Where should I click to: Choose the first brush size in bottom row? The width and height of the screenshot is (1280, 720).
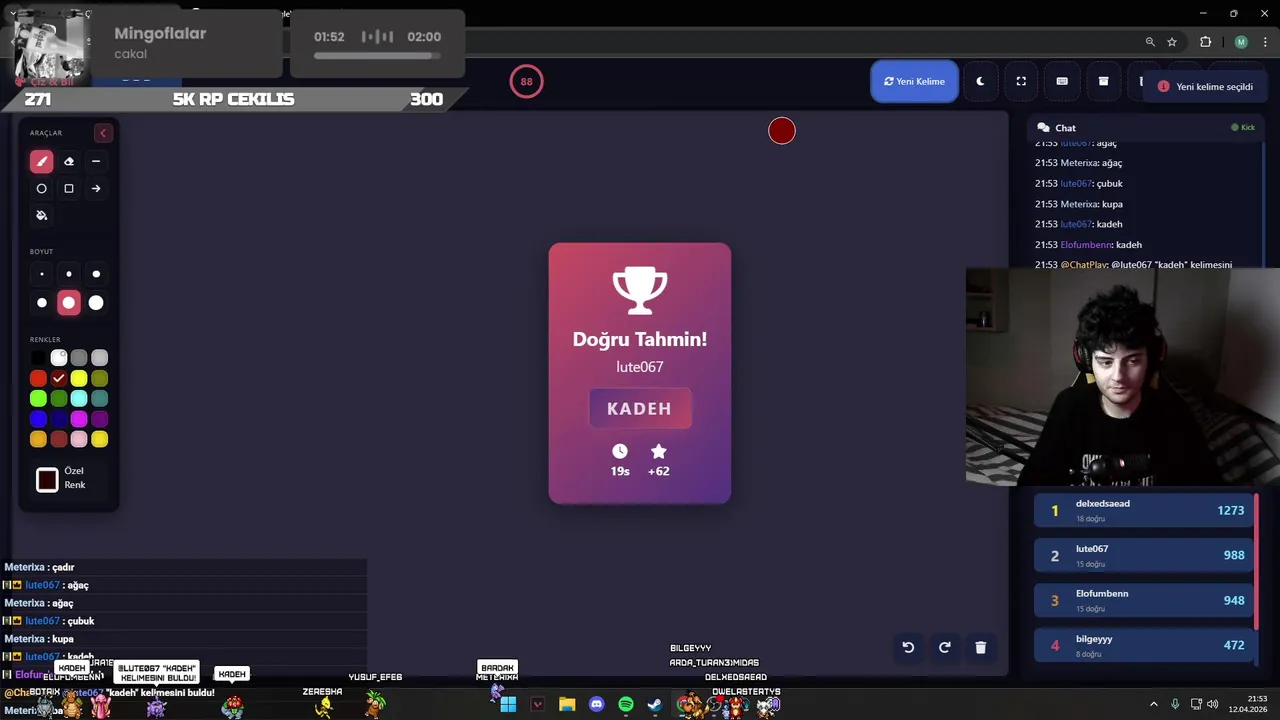click(41, 303)
